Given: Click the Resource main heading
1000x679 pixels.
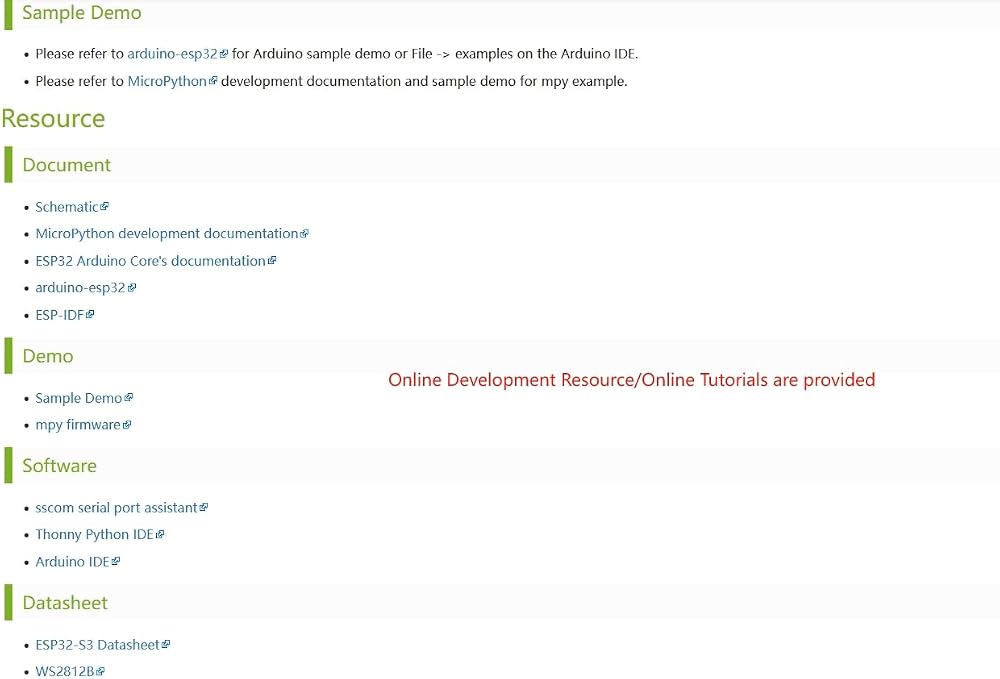Looking at the screenshot, I should coord(53,119).
